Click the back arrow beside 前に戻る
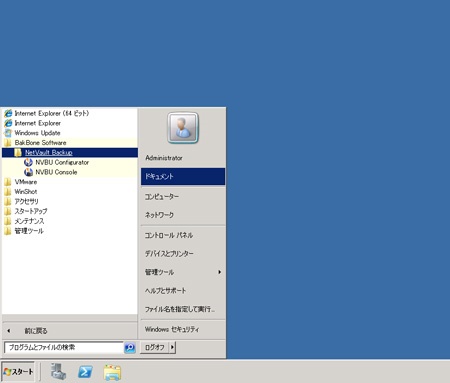 coord(9,331)
